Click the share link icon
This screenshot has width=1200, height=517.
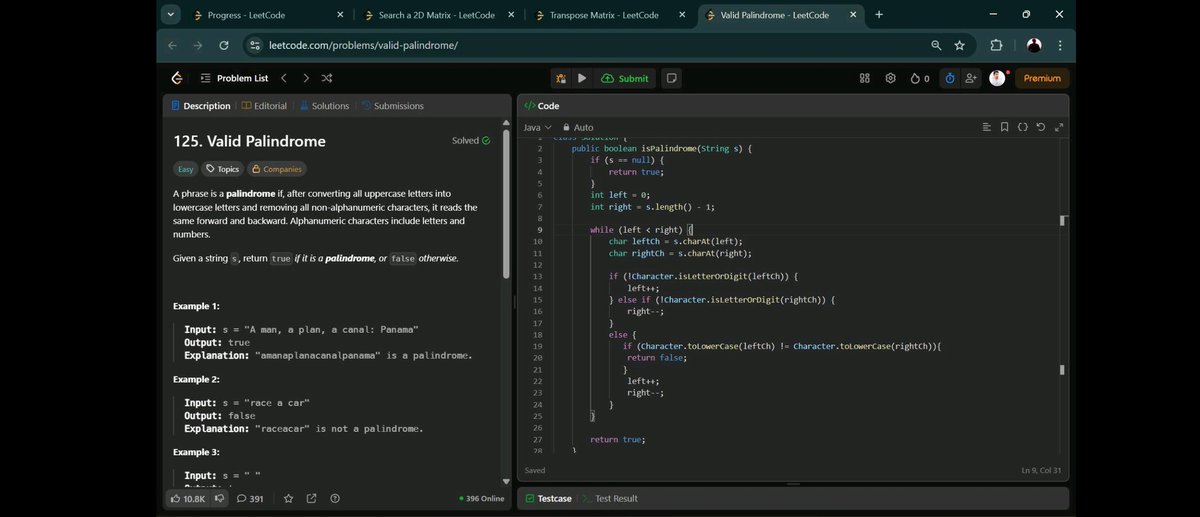(312, 498)
